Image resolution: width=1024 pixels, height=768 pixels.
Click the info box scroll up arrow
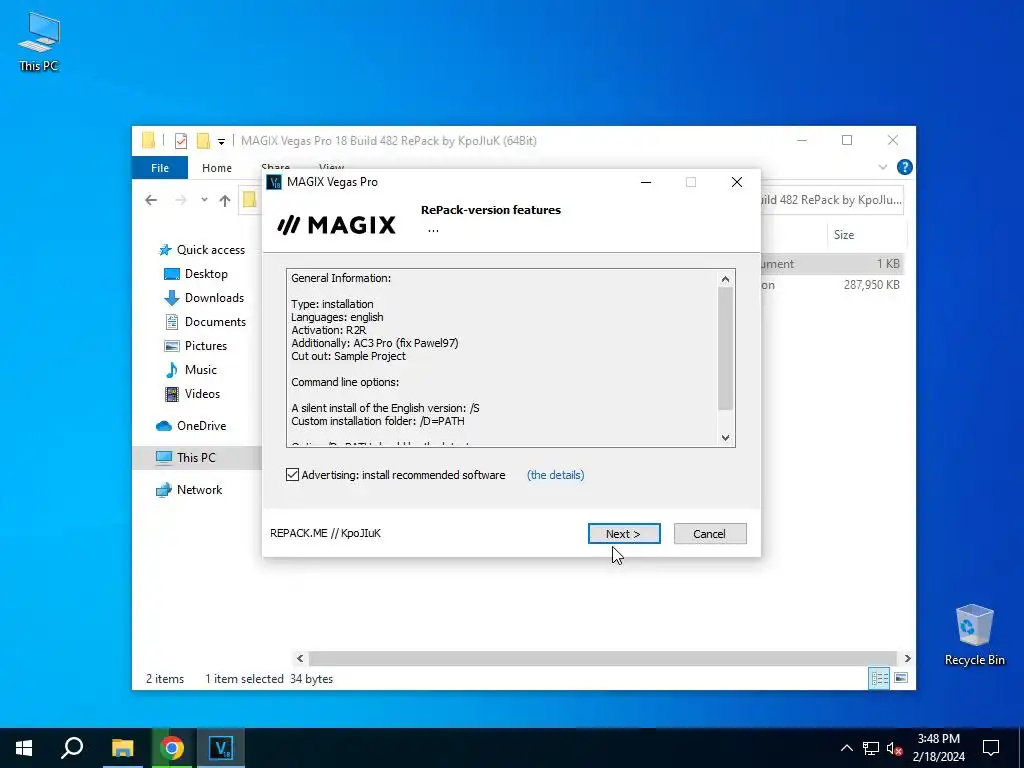click(x=725, y=279)
